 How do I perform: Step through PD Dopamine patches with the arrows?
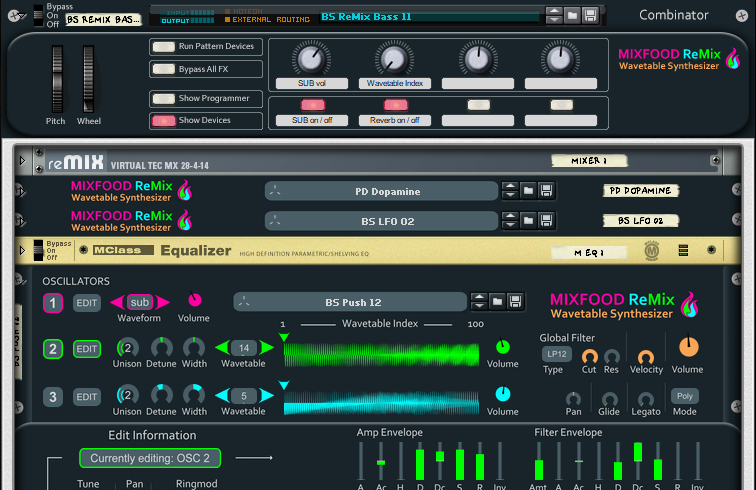(x=510, y=191)
